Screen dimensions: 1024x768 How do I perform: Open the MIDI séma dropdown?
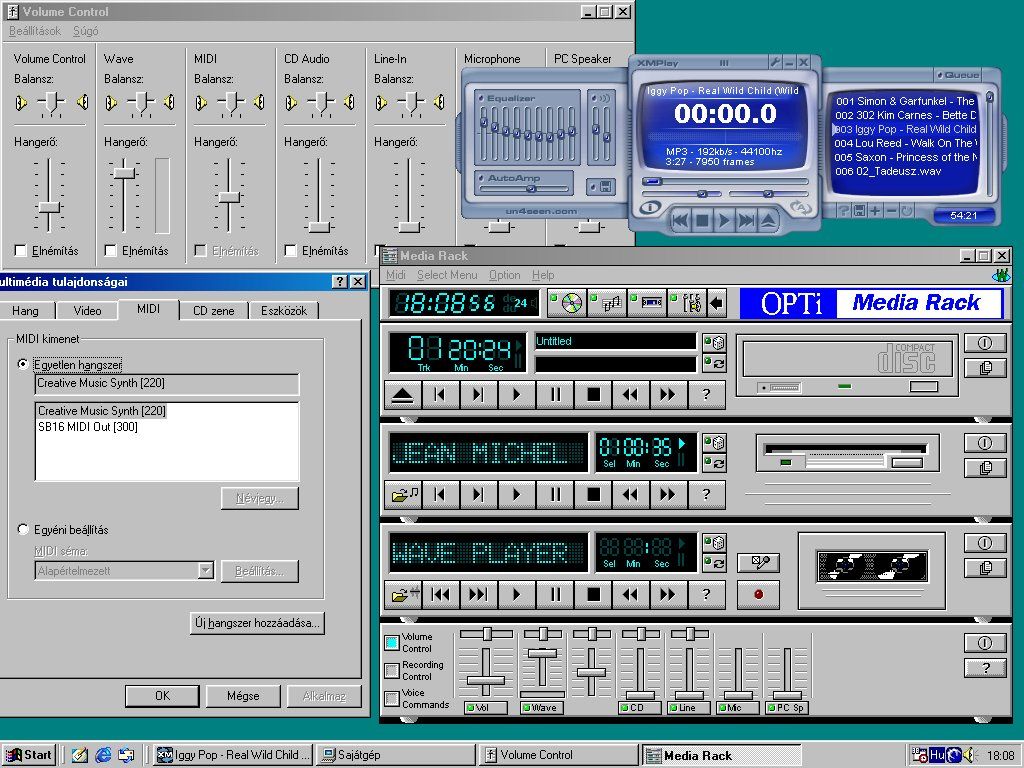click(206, 571)
